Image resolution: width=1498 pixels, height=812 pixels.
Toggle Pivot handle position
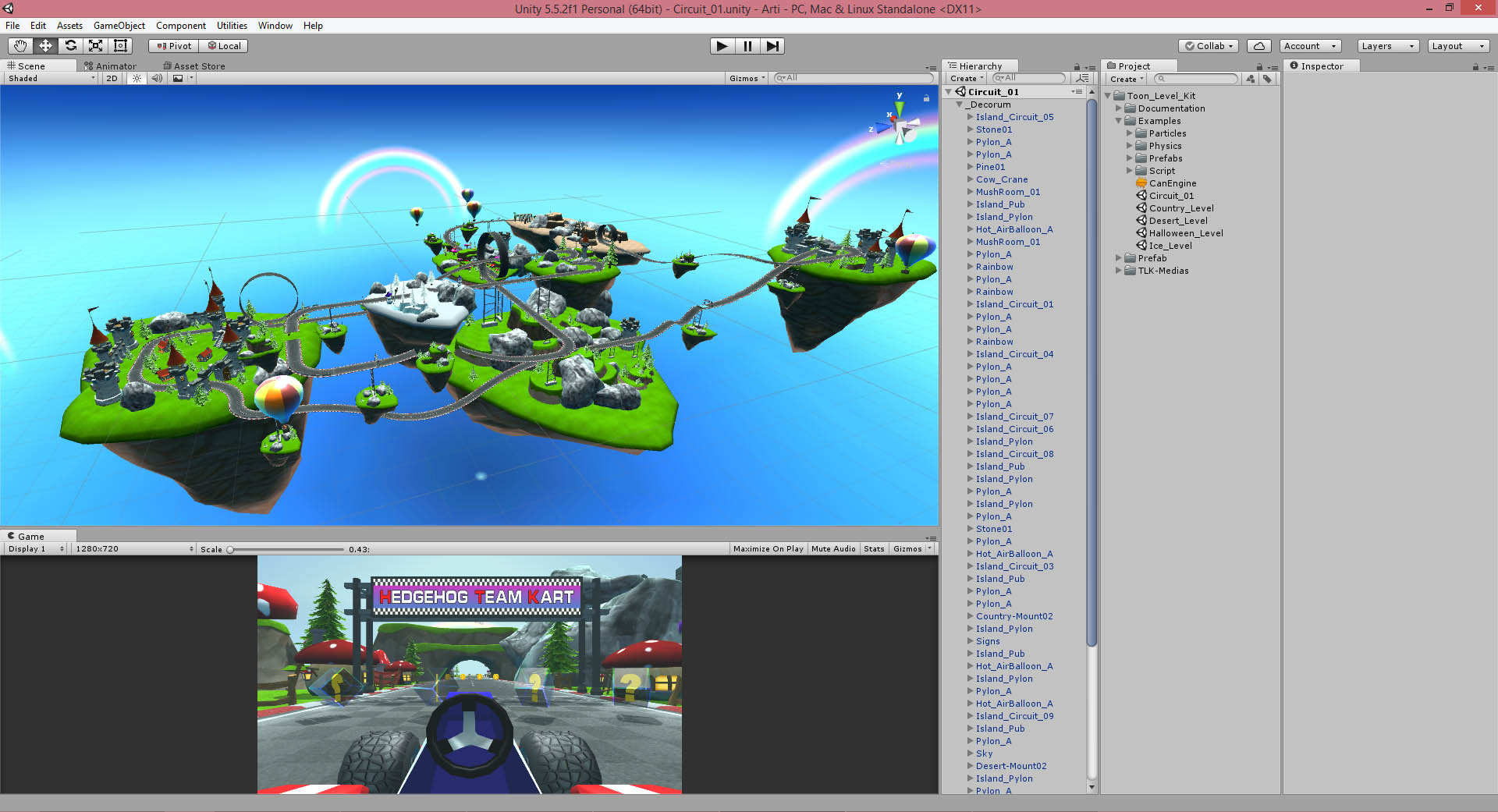[x=174, y=46]
